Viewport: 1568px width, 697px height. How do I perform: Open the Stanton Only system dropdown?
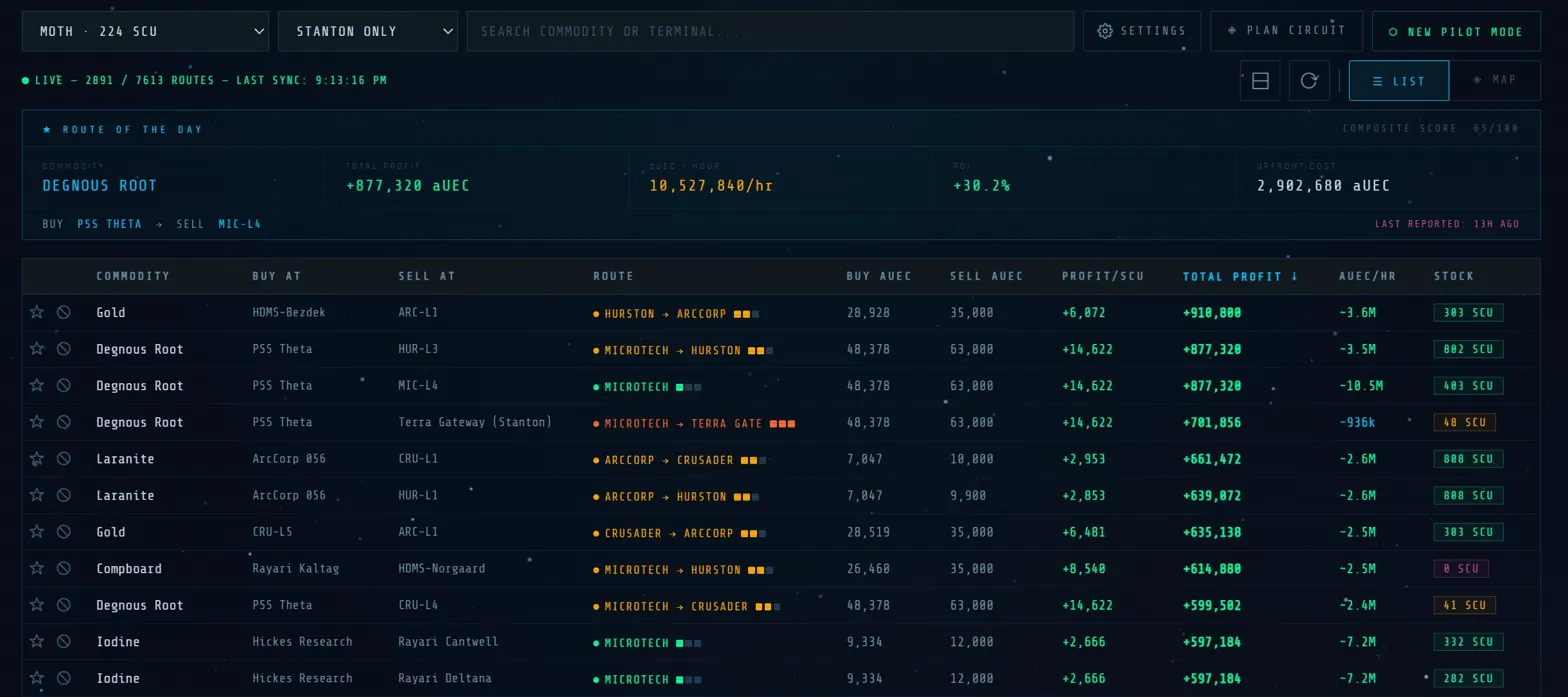click(x=368, y=31)
